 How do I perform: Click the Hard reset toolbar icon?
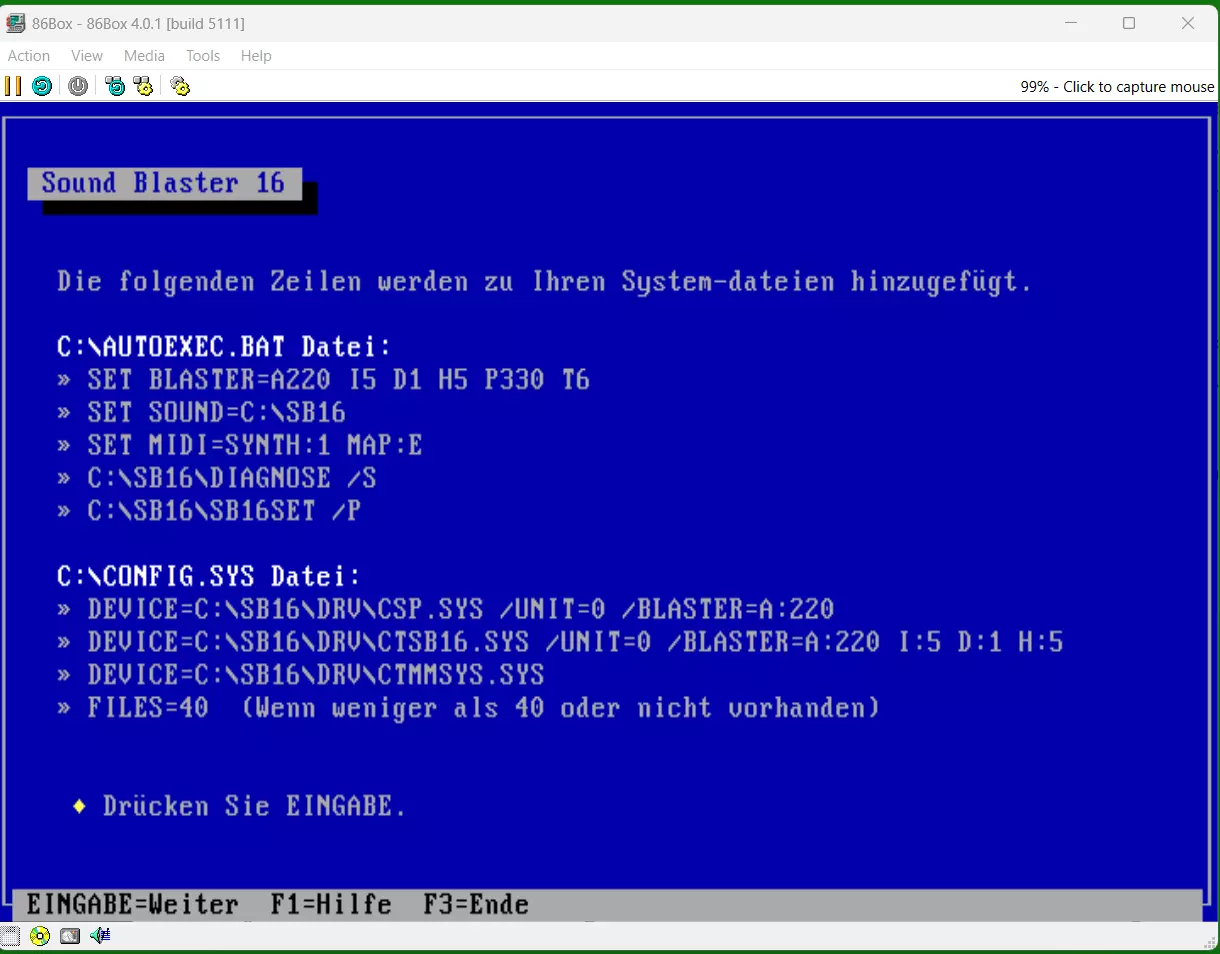click(42, 86)
